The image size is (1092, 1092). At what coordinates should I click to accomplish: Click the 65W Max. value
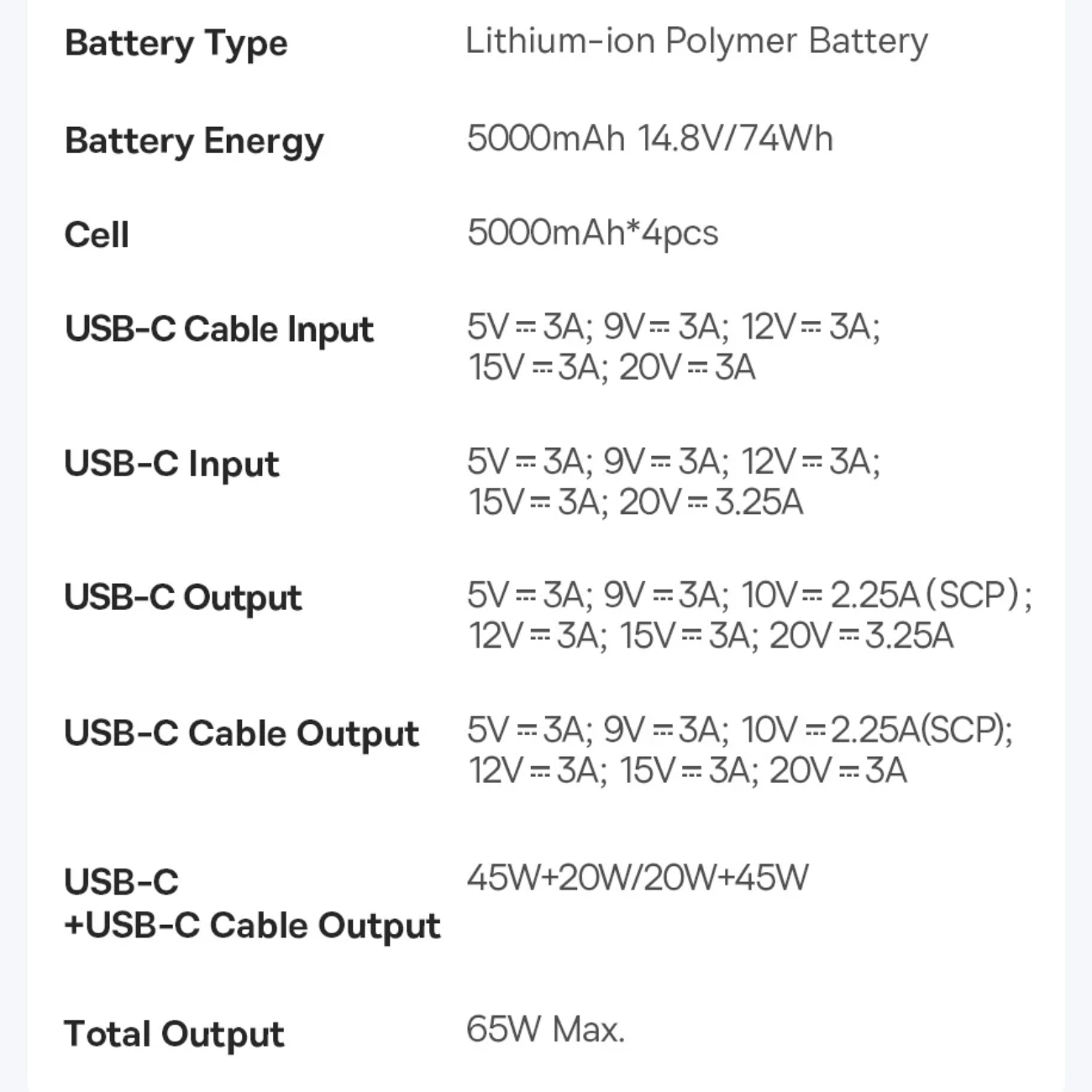click(x=545, y=1030)
